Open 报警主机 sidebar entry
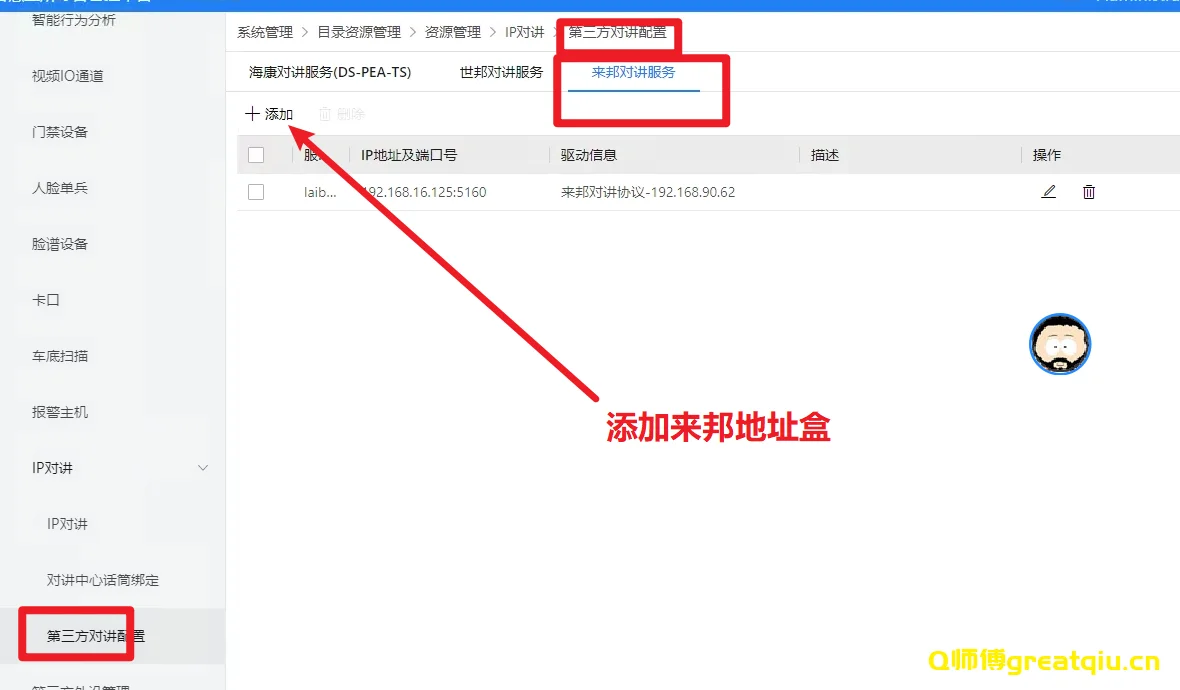Image resolution: width=1180 pixels, height=690 pixels. point(60,412)
